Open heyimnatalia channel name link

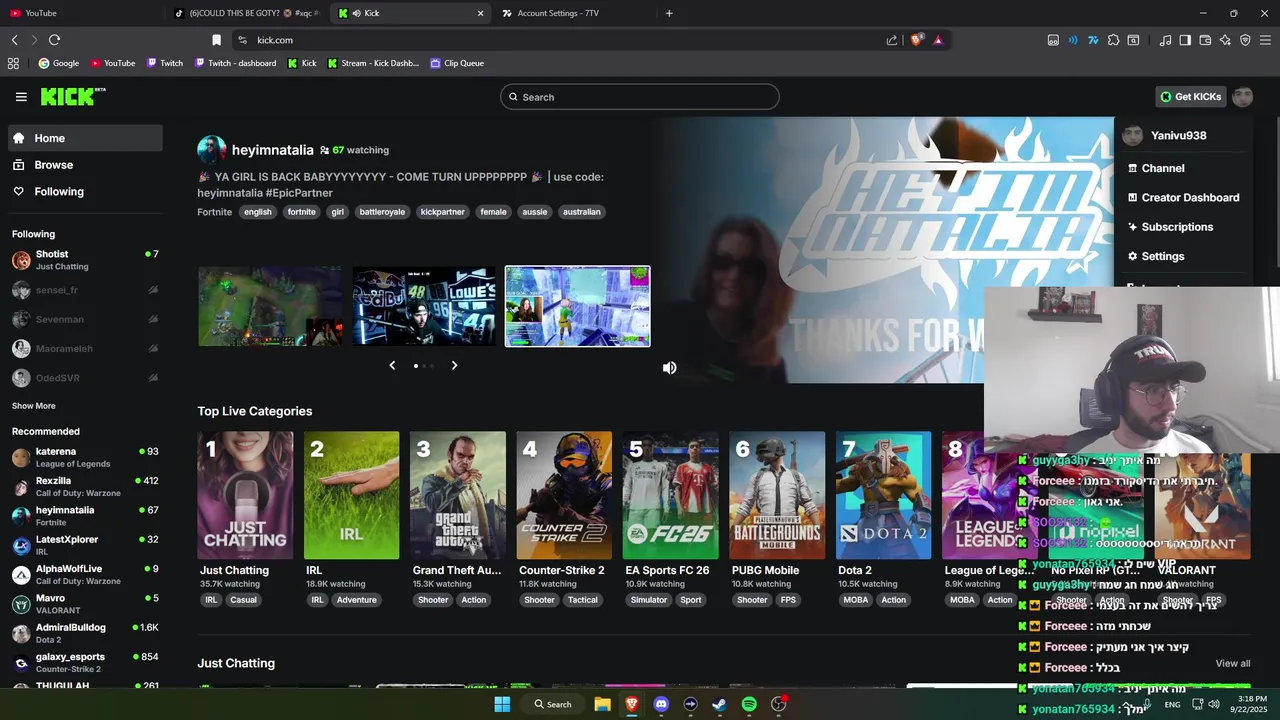click(272, 150)
